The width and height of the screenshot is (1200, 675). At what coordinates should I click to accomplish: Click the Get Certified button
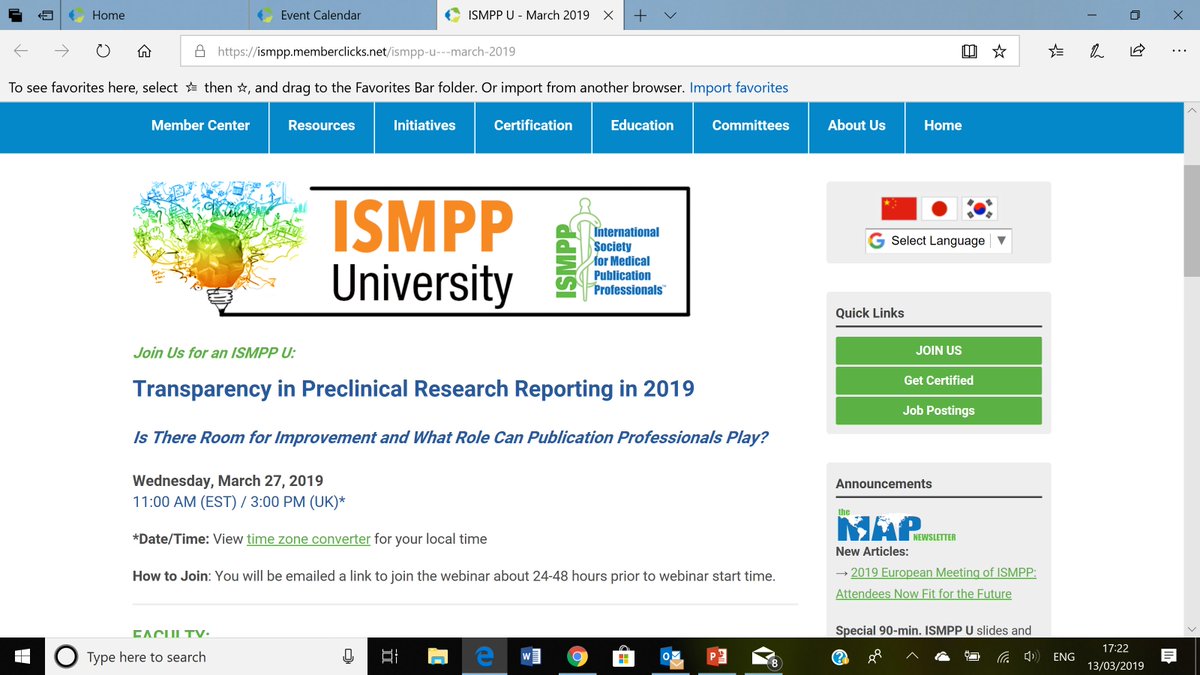point(938,380)
